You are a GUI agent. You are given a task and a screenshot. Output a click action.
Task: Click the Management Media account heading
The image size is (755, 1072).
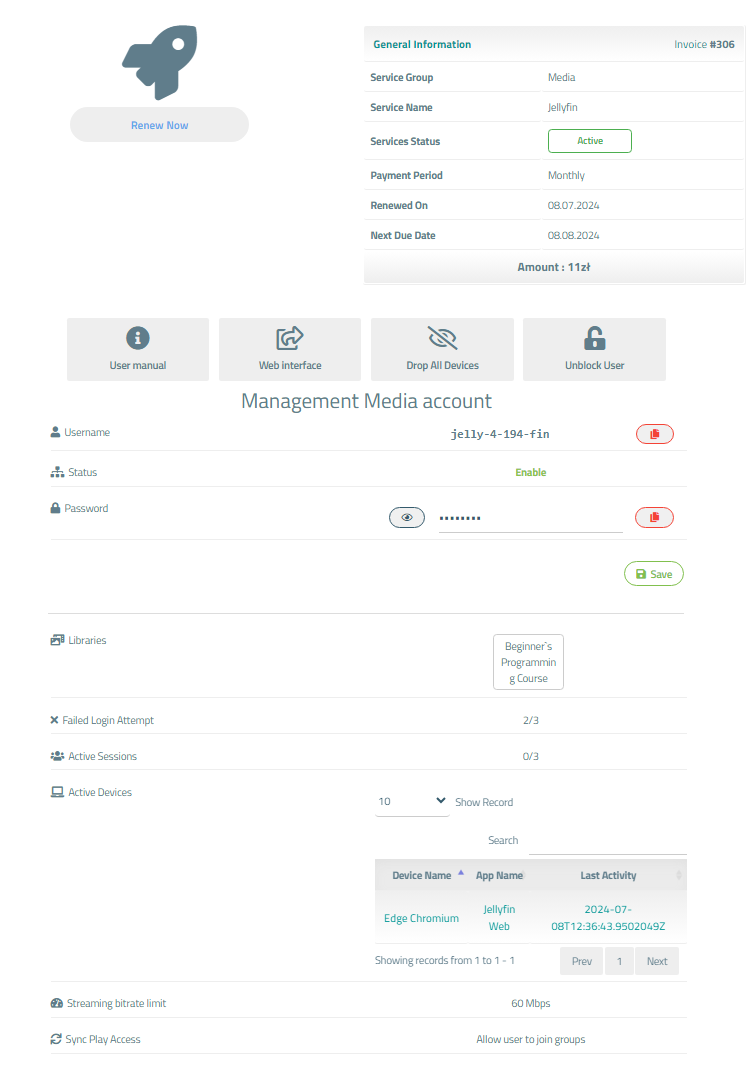click(367, 401)
